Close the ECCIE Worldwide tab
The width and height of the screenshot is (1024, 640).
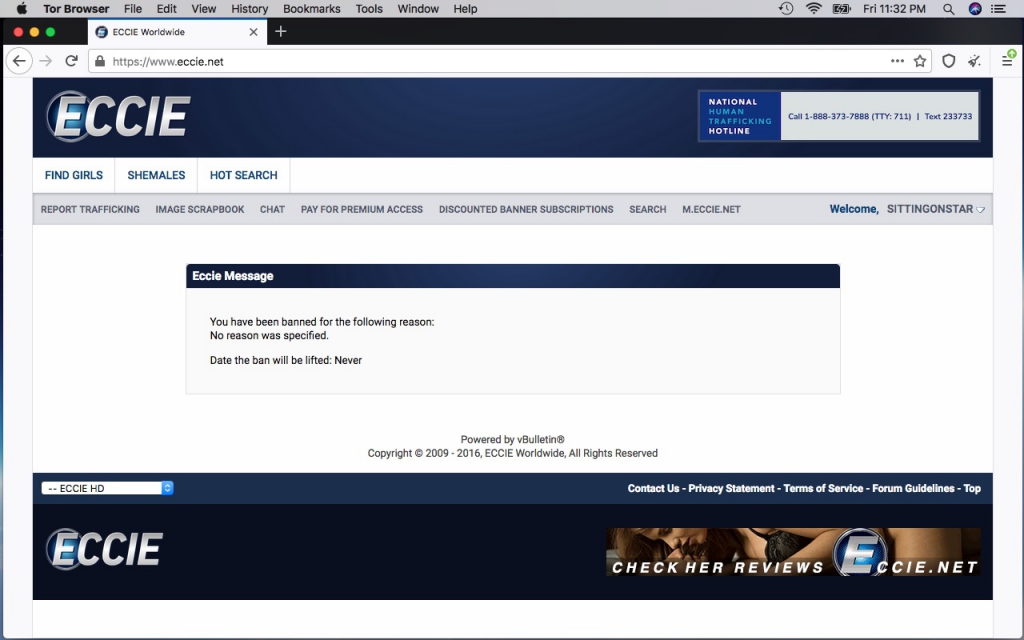[x=253, y=32]
